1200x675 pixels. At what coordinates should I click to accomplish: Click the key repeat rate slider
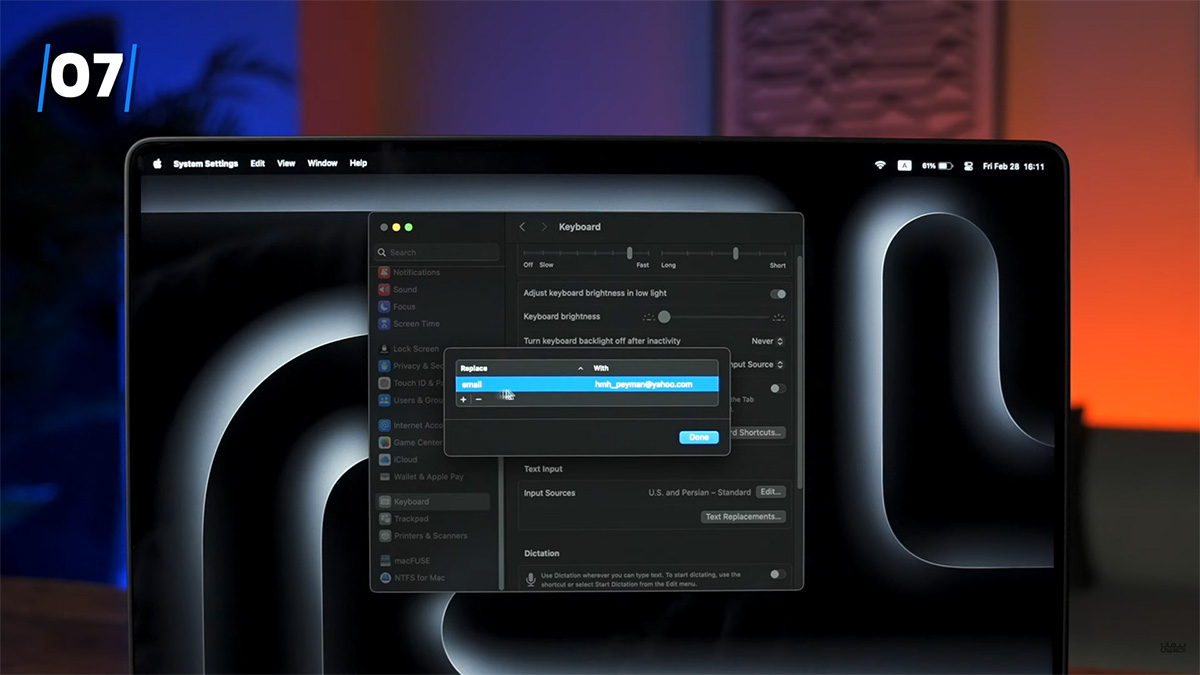tap(586, 253)
